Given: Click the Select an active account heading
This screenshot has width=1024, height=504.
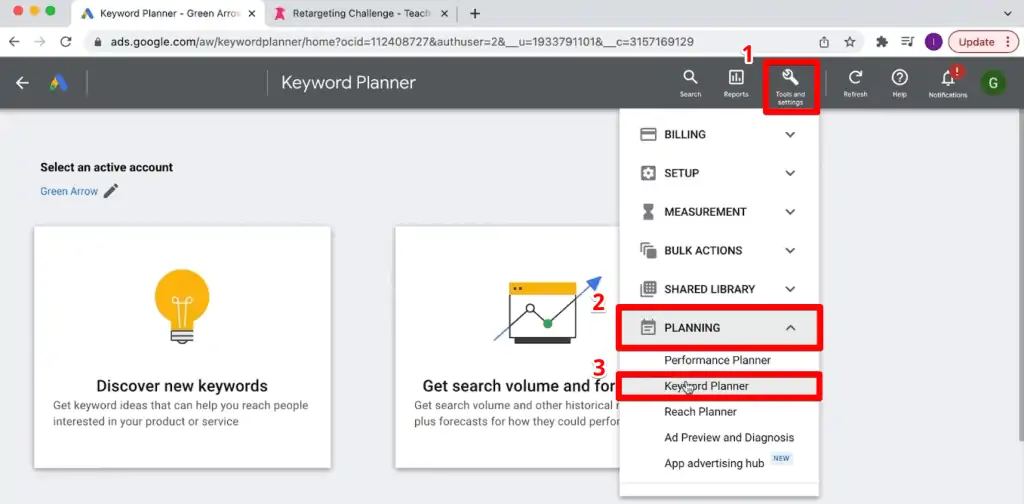Looking at the screenshot, I should tap(106, 167).
